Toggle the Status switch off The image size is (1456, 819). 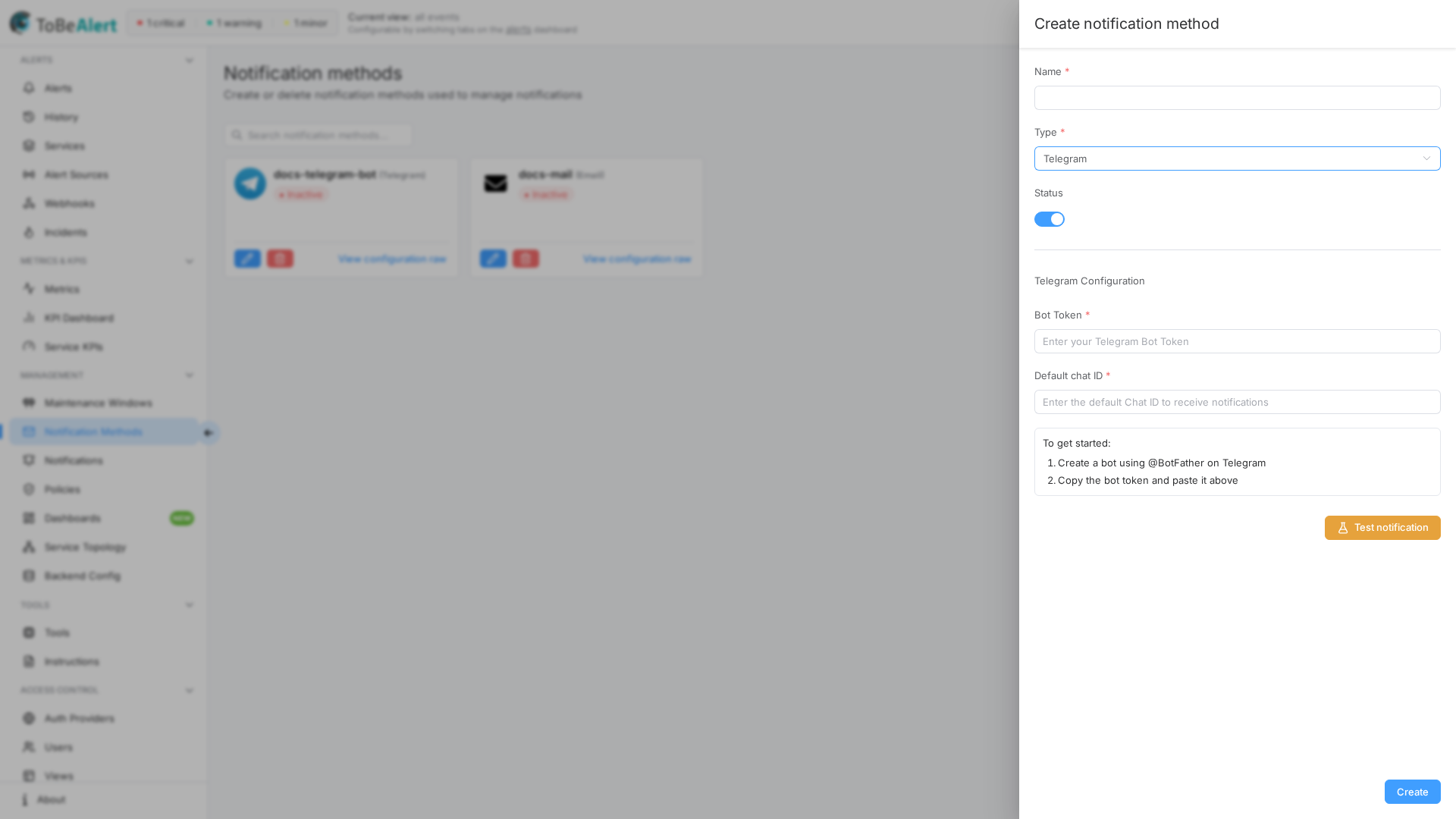click(1050, 219)
